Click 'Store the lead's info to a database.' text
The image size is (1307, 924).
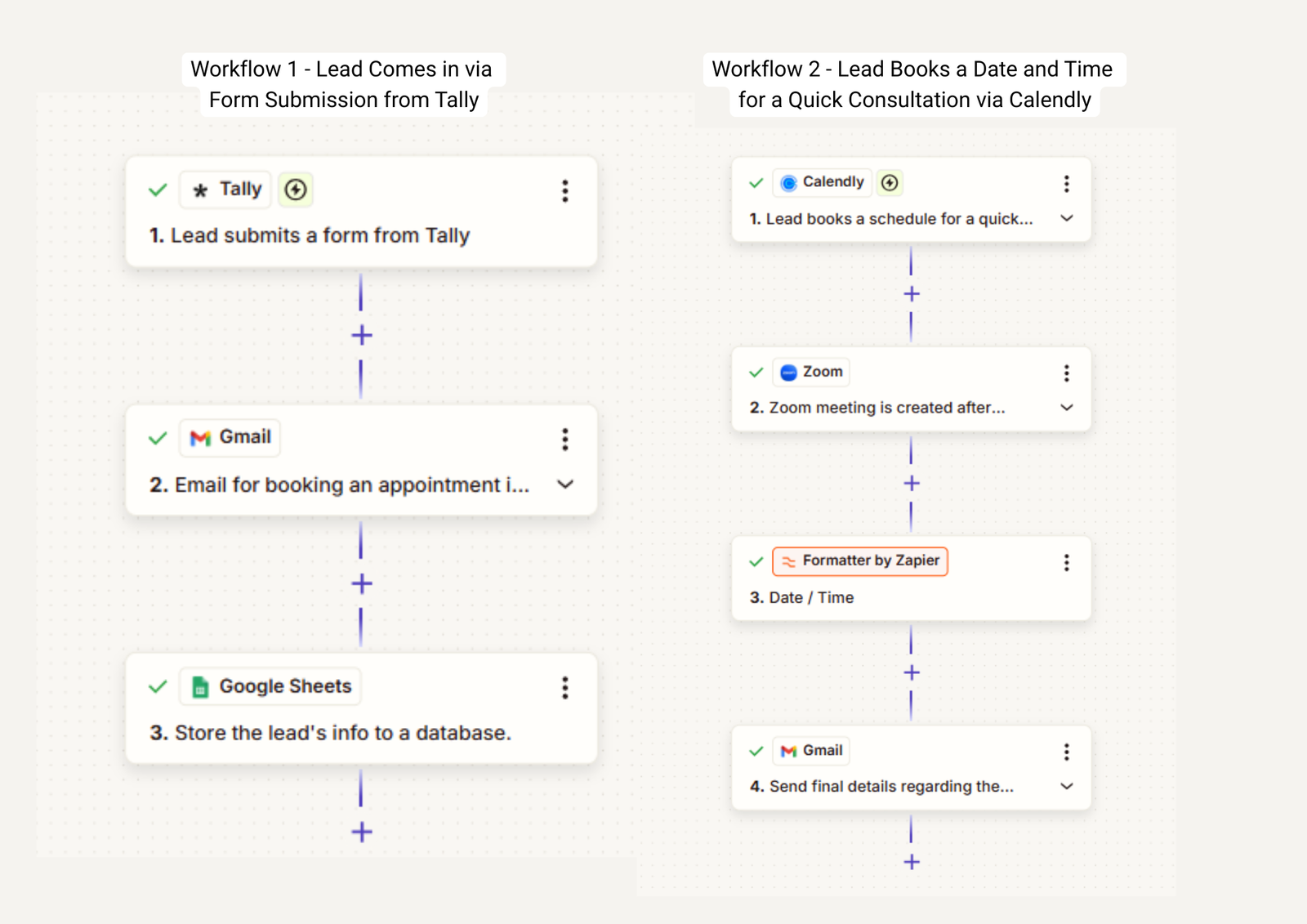(343, 733)
